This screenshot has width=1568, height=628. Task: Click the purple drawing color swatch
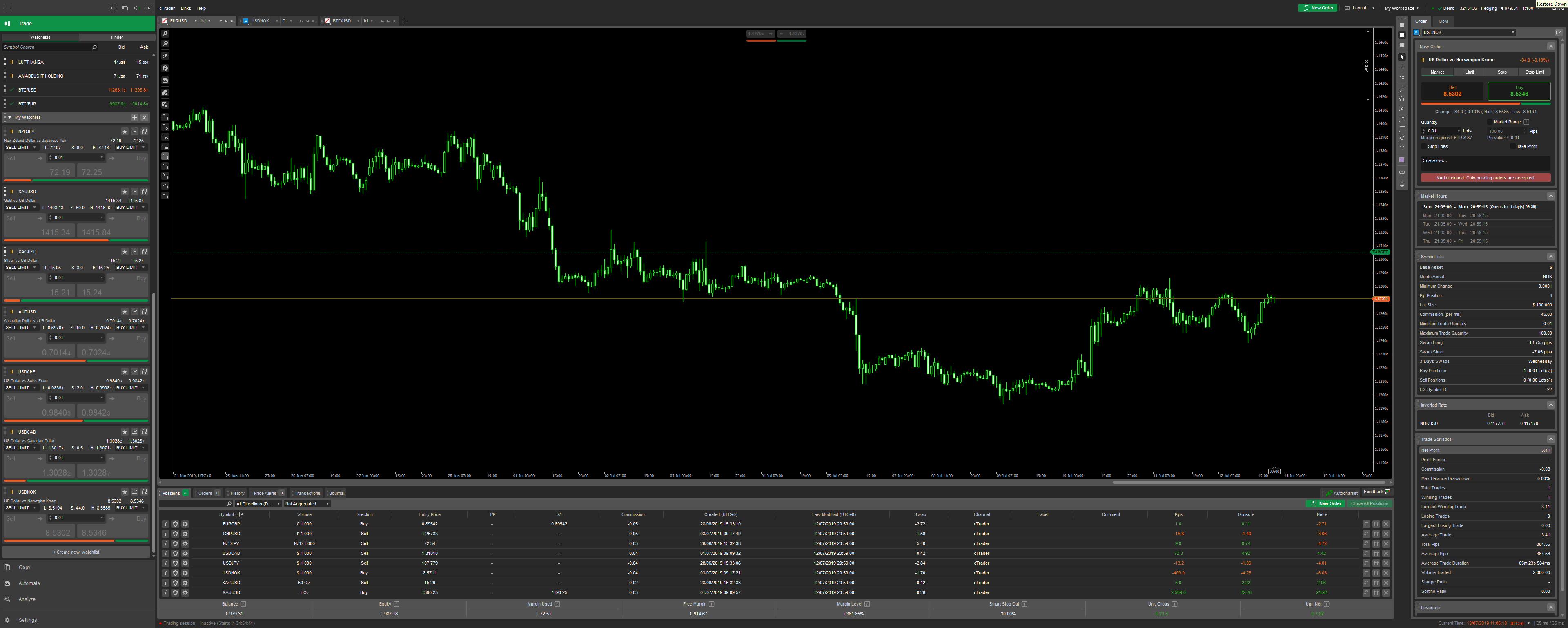1402,160
